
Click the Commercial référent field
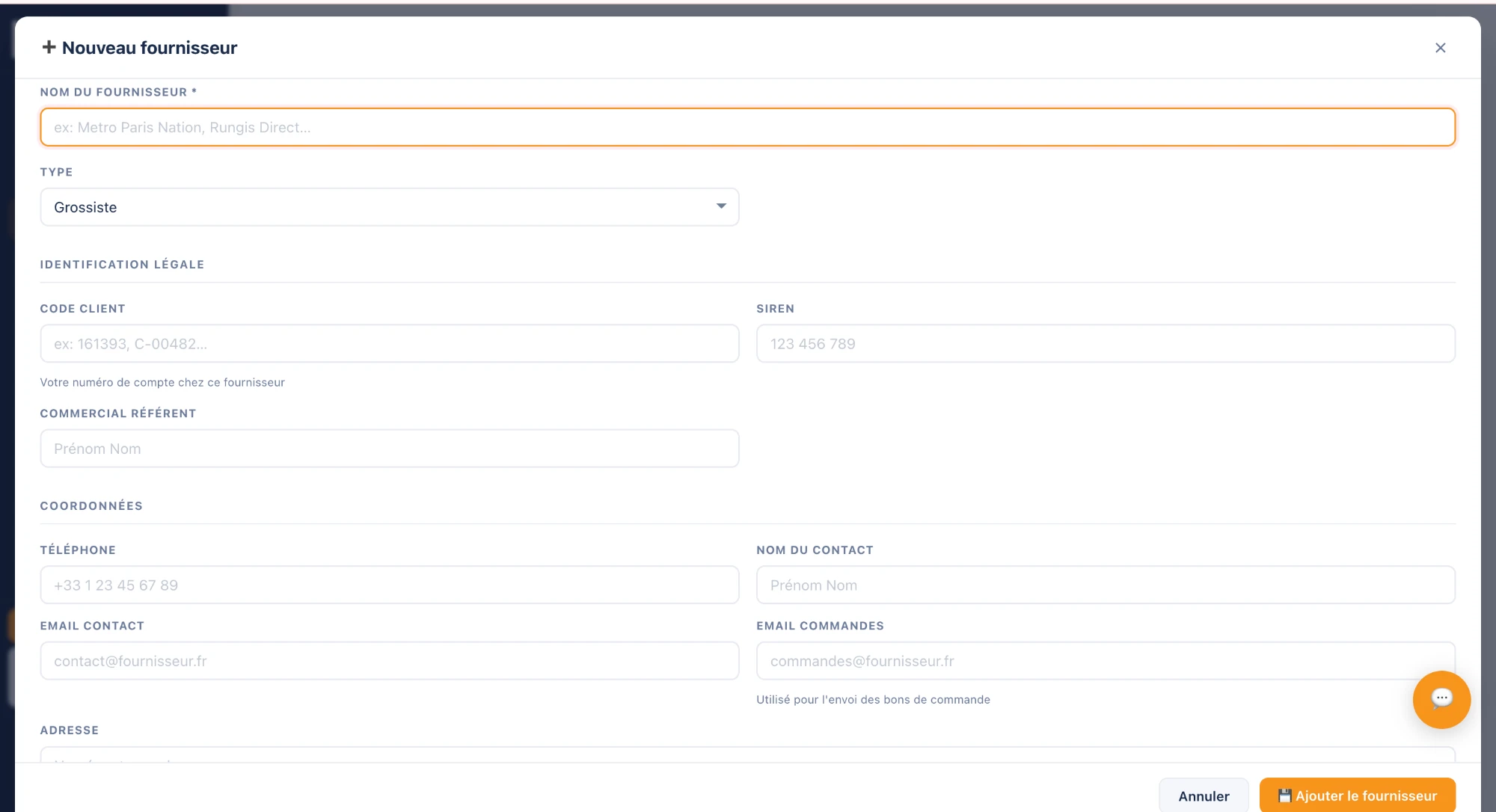[390, 449]
